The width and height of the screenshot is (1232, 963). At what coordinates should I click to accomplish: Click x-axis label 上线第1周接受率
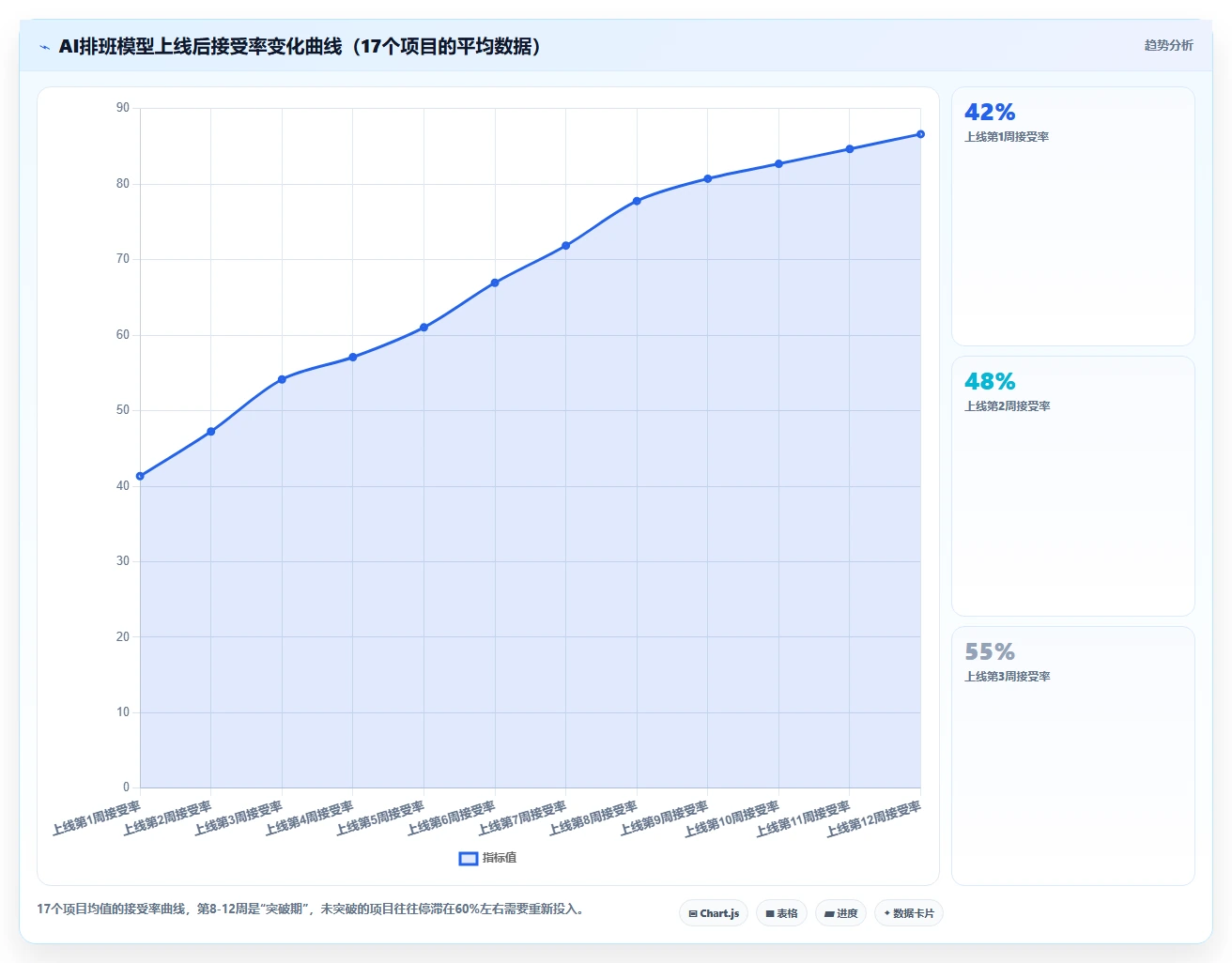click(96, 818)
